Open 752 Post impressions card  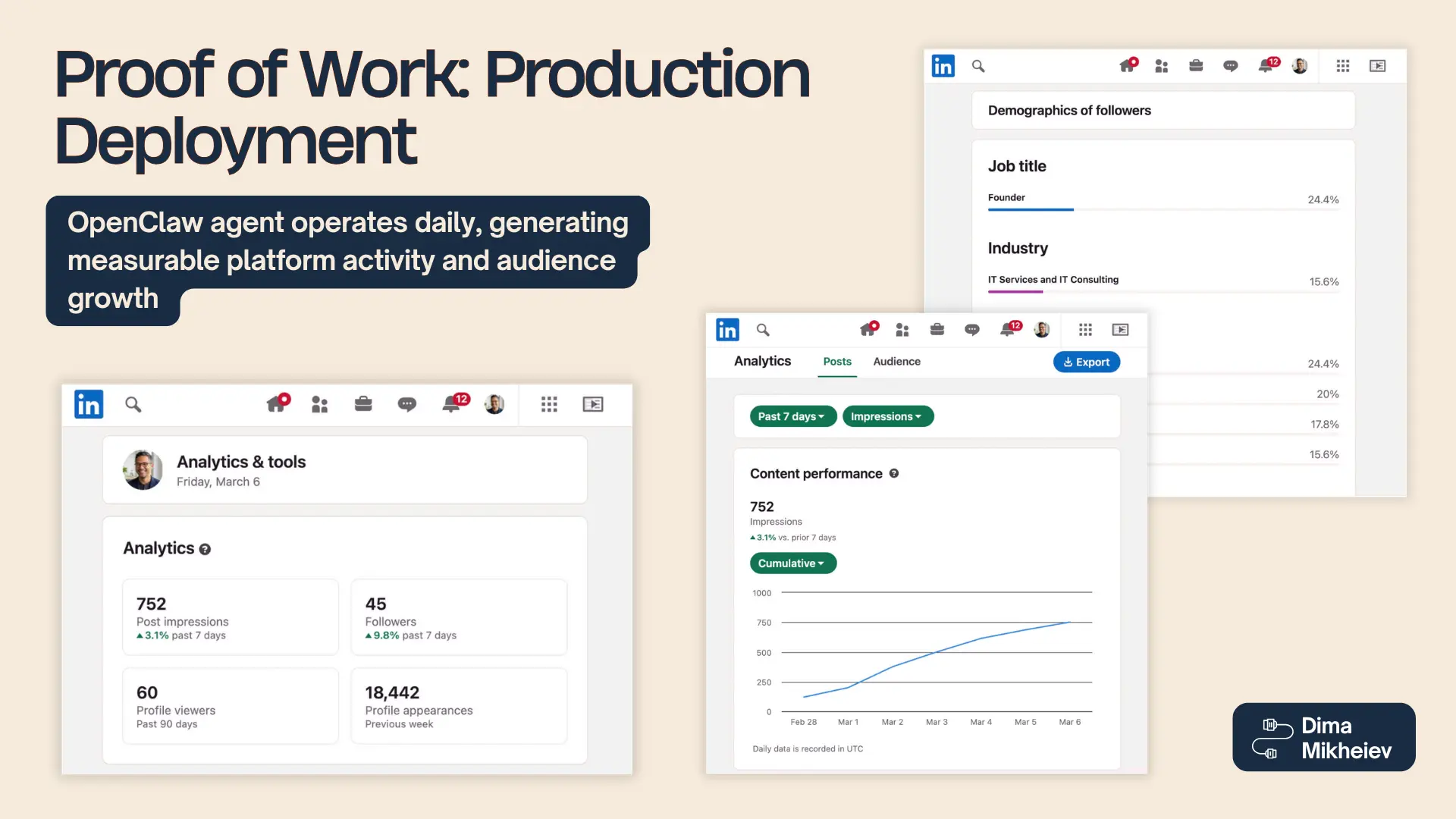231,617
